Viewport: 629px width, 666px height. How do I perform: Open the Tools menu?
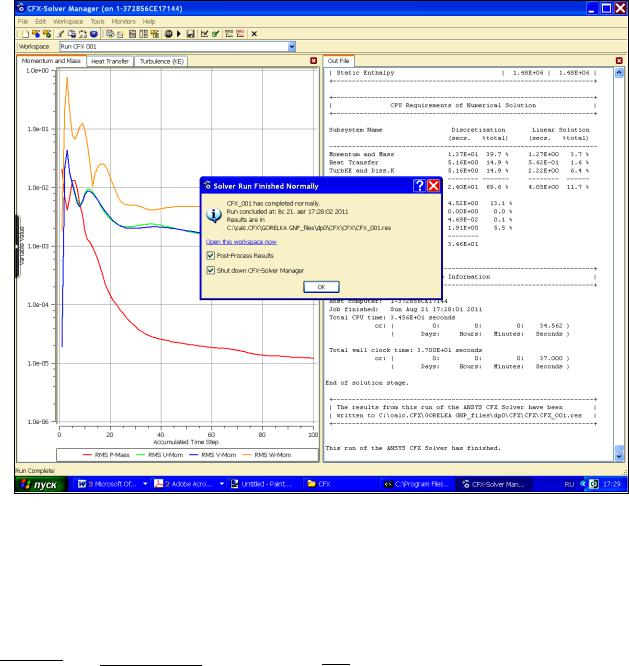pyautogui.click(x=97, y=21)
